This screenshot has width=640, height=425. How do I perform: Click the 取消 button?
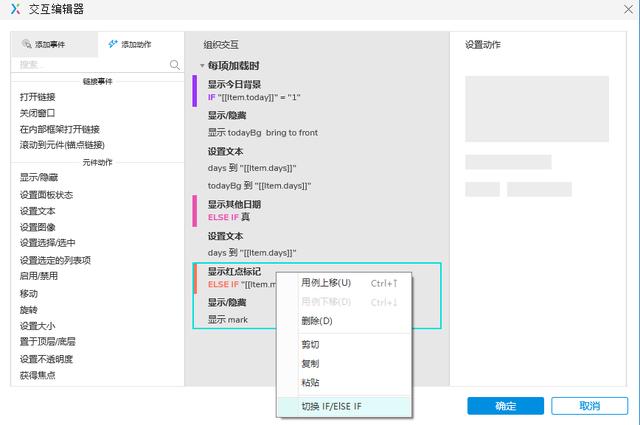[x=589, y=406]
